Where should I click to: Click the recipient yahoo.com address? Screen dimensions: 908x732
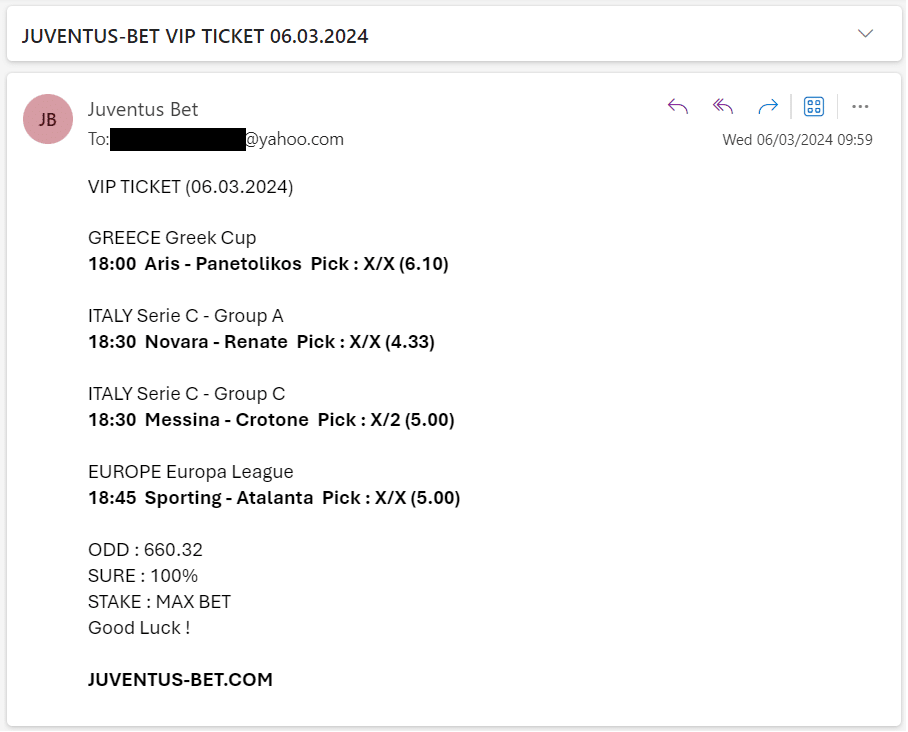(x=227, y=140)
